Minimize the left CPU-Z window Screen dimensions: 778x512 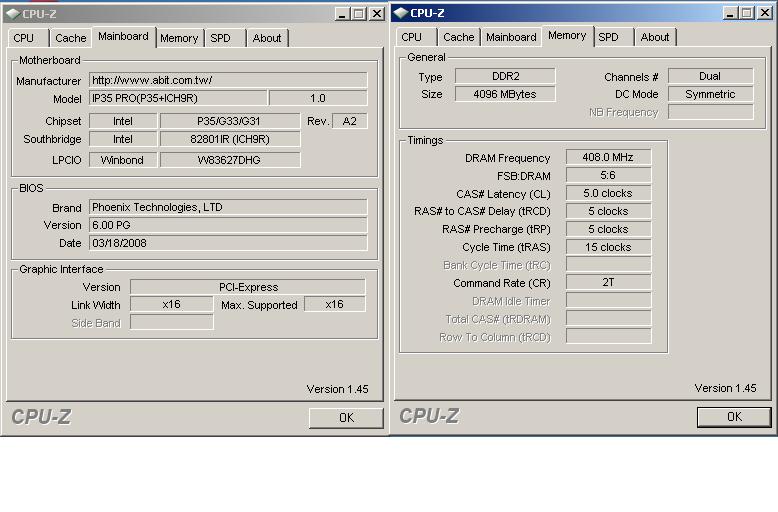[342, 14]
